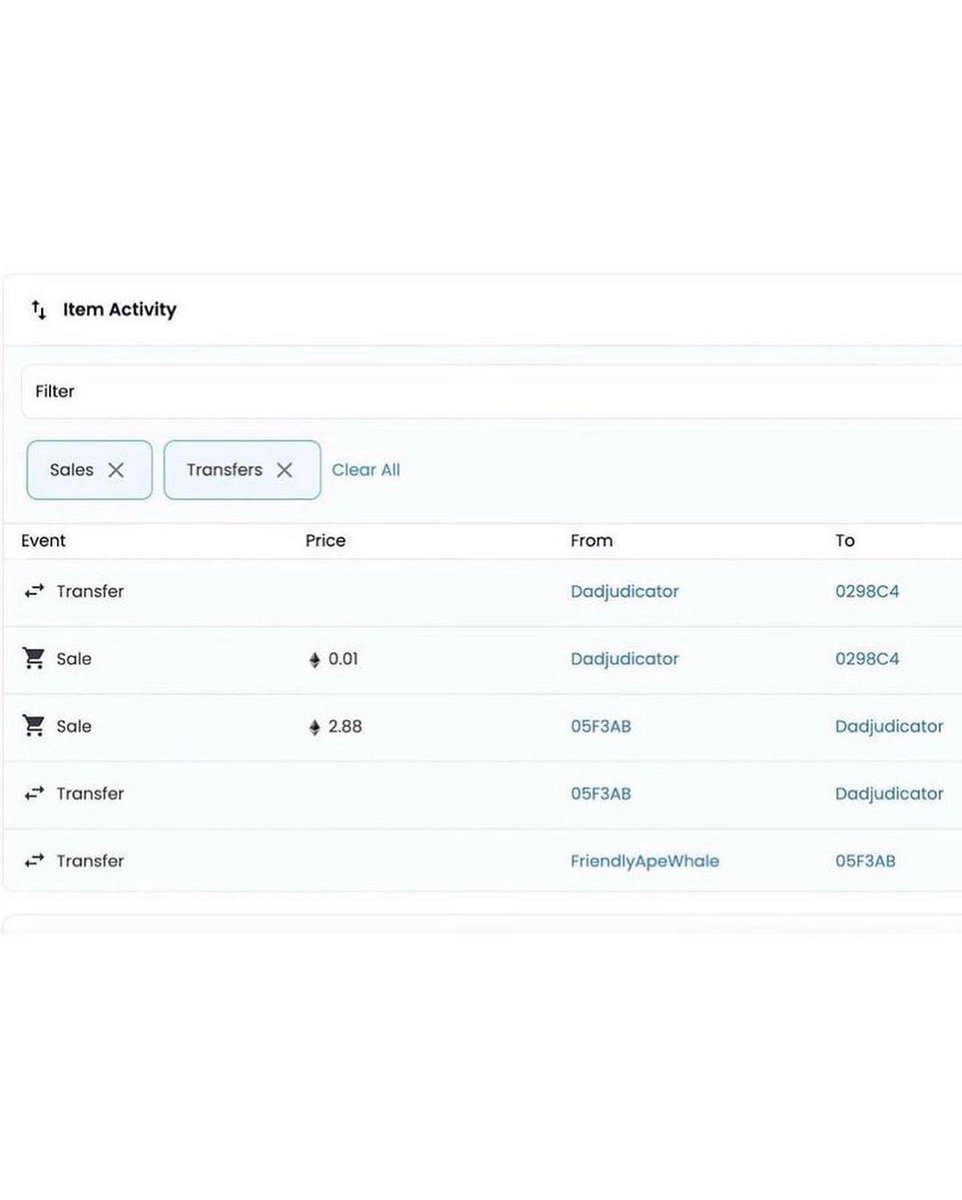Click the Sales filter chip label

(x=72, y=470)
